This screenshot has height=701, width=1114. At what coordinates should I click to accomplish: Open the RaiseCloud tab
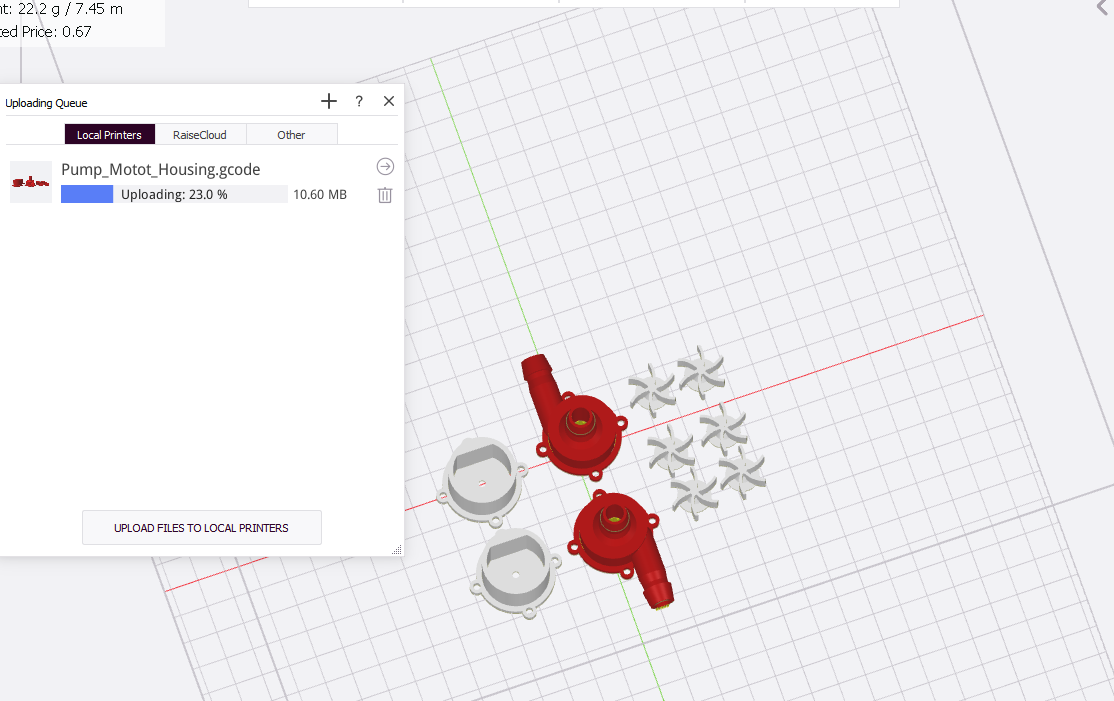pos(200,134)
